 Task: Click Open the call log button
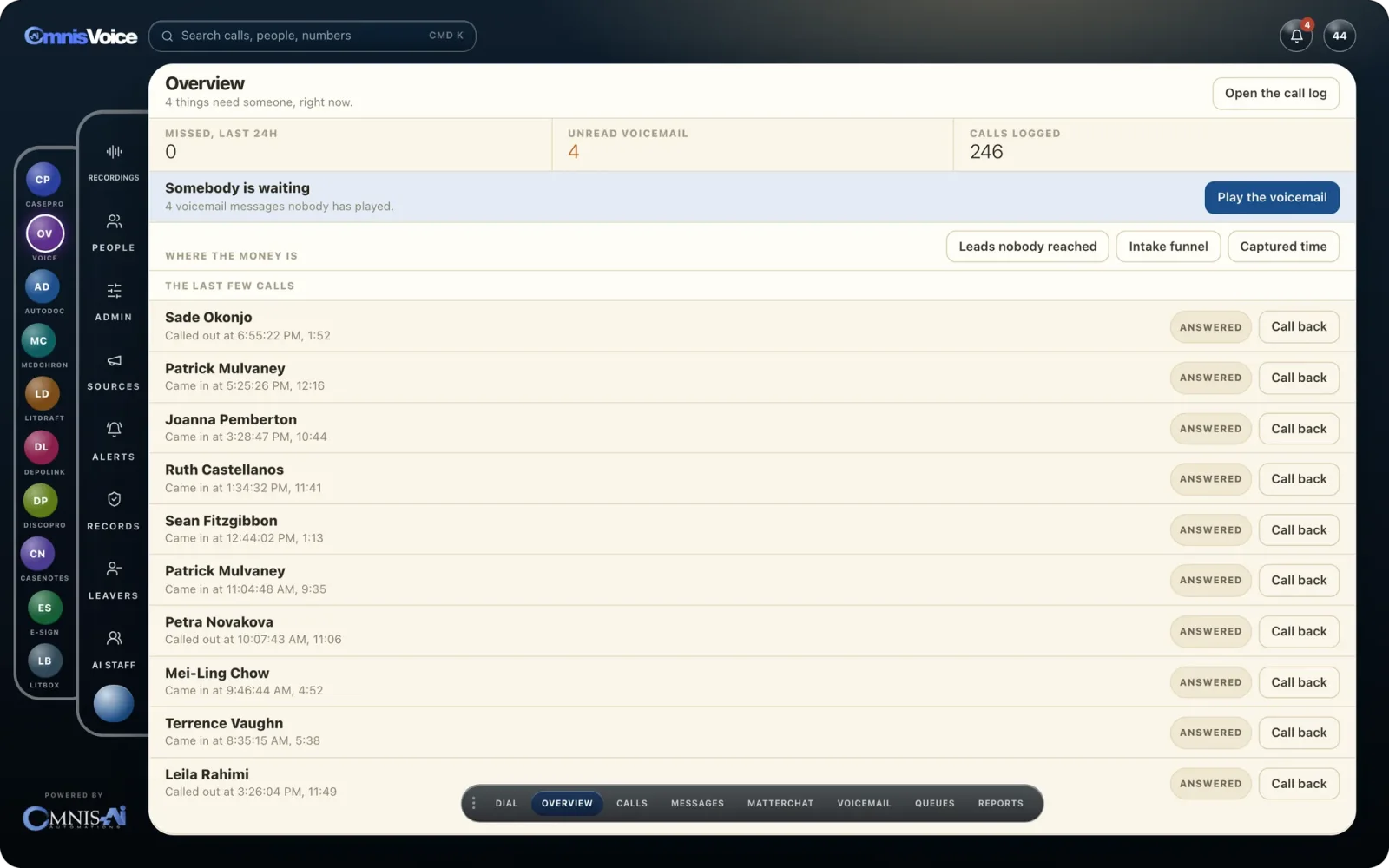coord(1275,93)
